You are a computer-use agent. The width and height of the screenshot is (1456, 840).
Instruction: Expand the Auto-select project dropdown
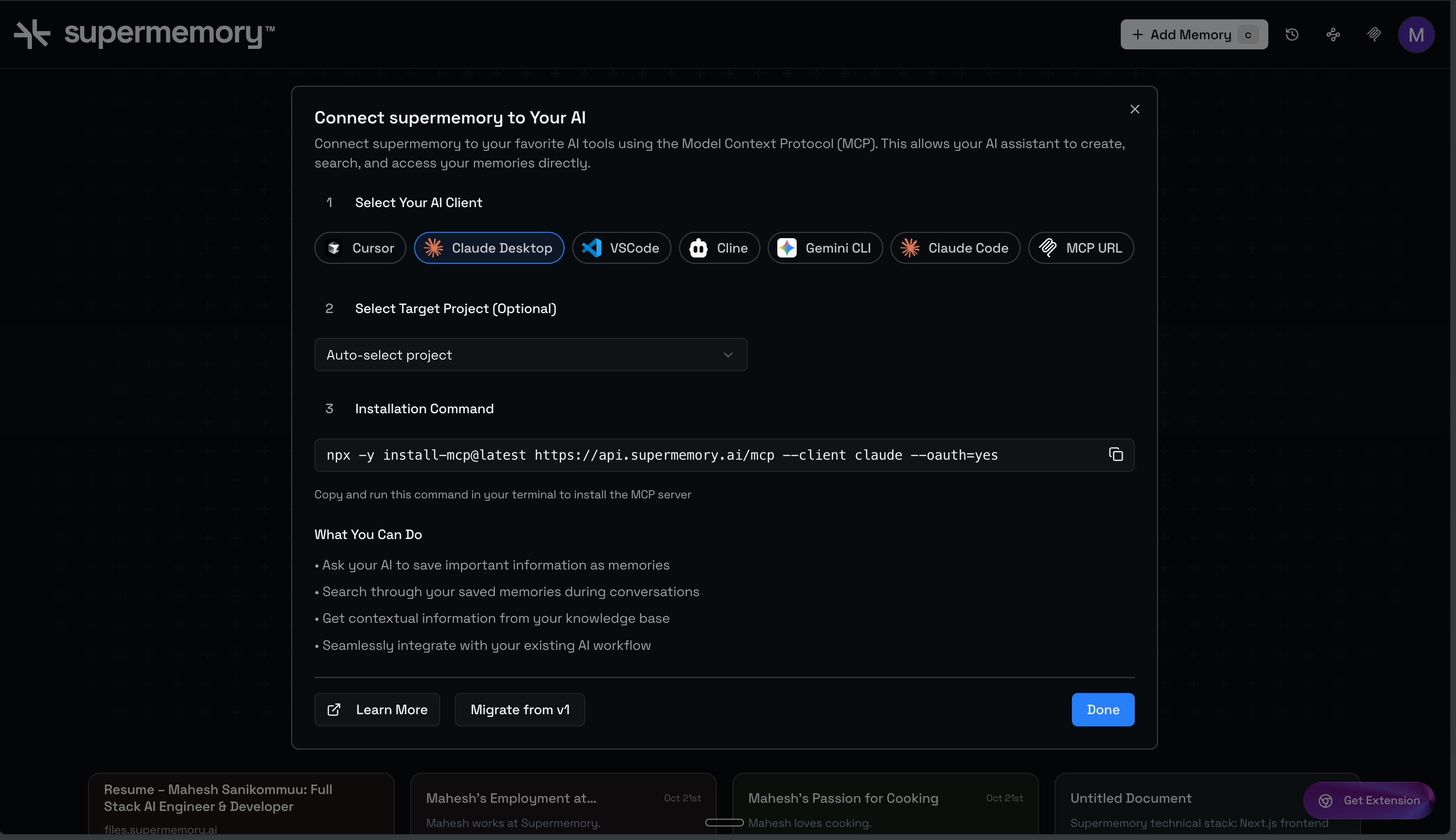[x=531, y=355]
